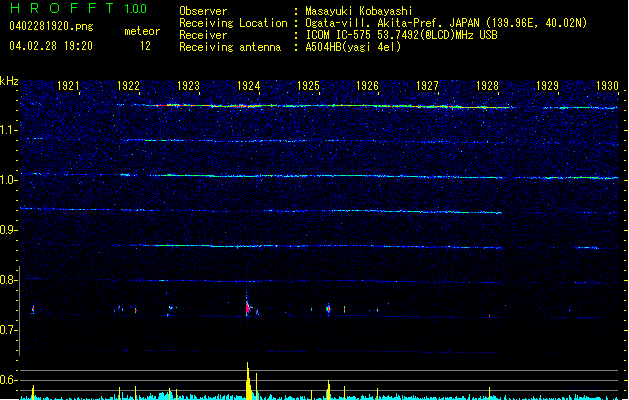
Task: Click the date stamp 04.02.28 19:20
Action: (x=51, y=46)
